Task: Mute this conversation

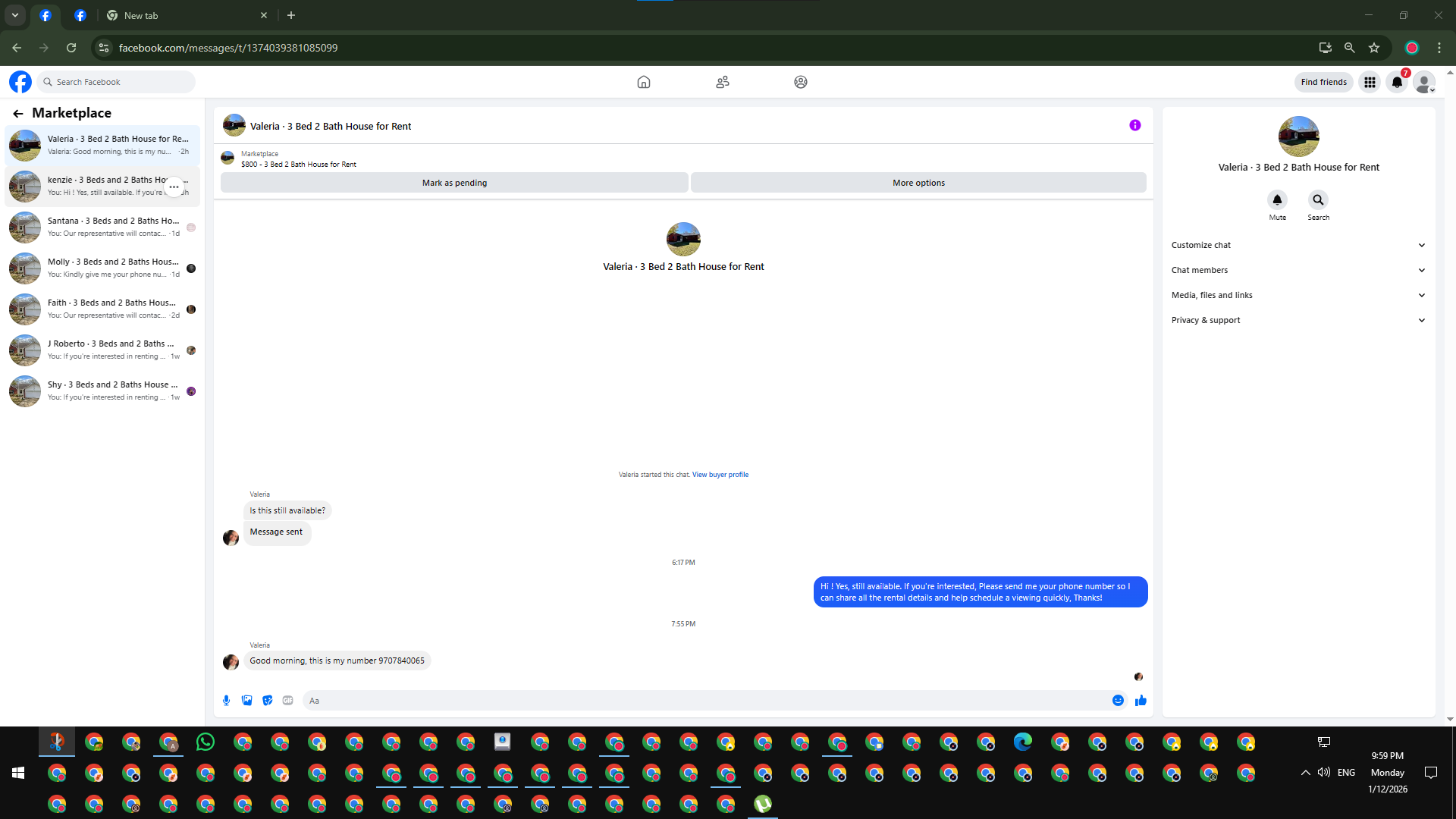Action: click(1277, 200)
